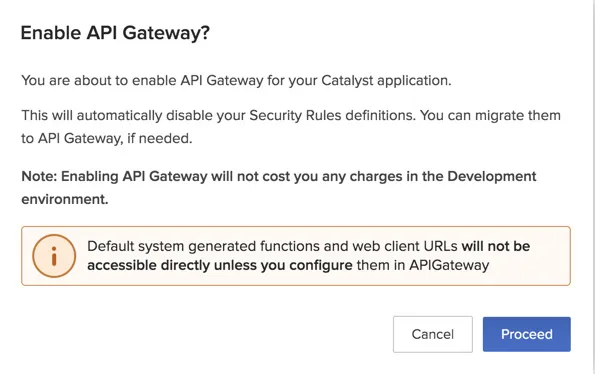Click the 'migrate them' text
The image size is (595, 374).
coord(518,115)
